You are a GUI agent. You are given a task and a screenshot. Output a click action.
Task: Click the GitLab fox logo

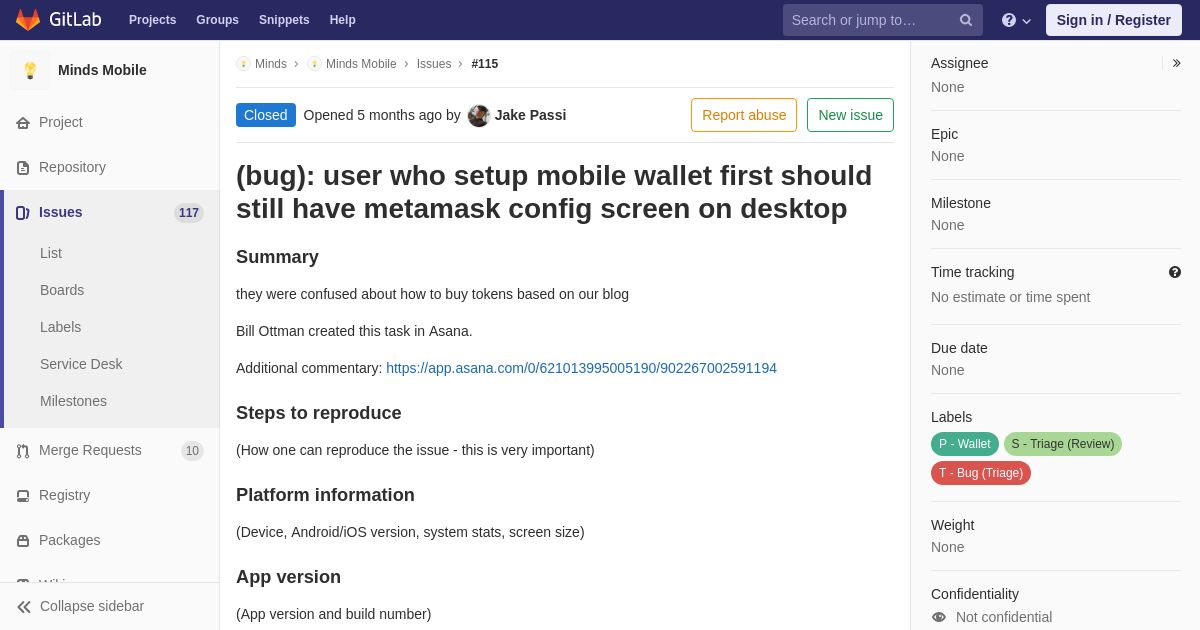(x=28, y=20)
